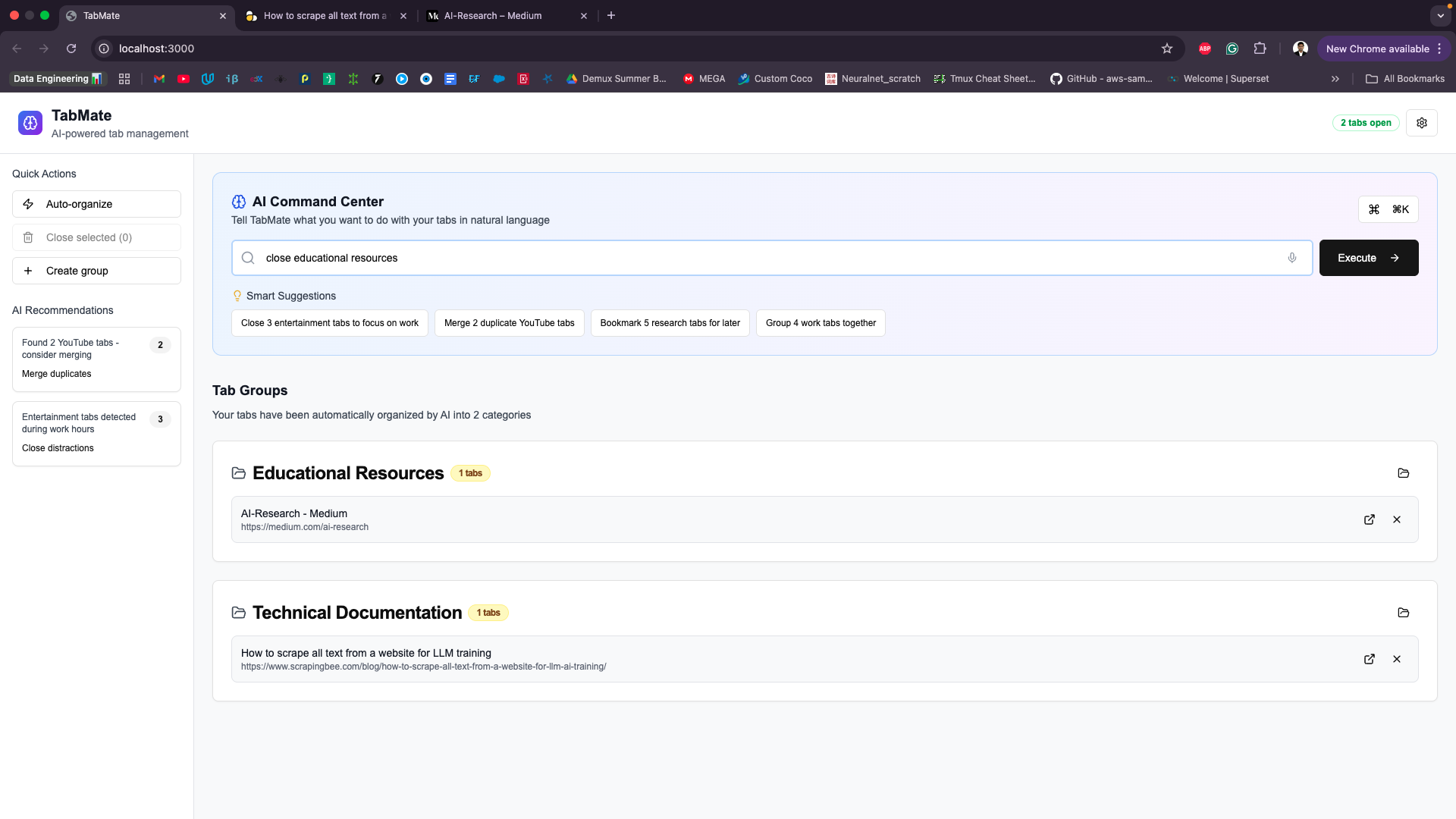Click the command shortcut ⌘K button
The height and width of the screenshot is (819, 1456).
click(x=1388, y=209)
